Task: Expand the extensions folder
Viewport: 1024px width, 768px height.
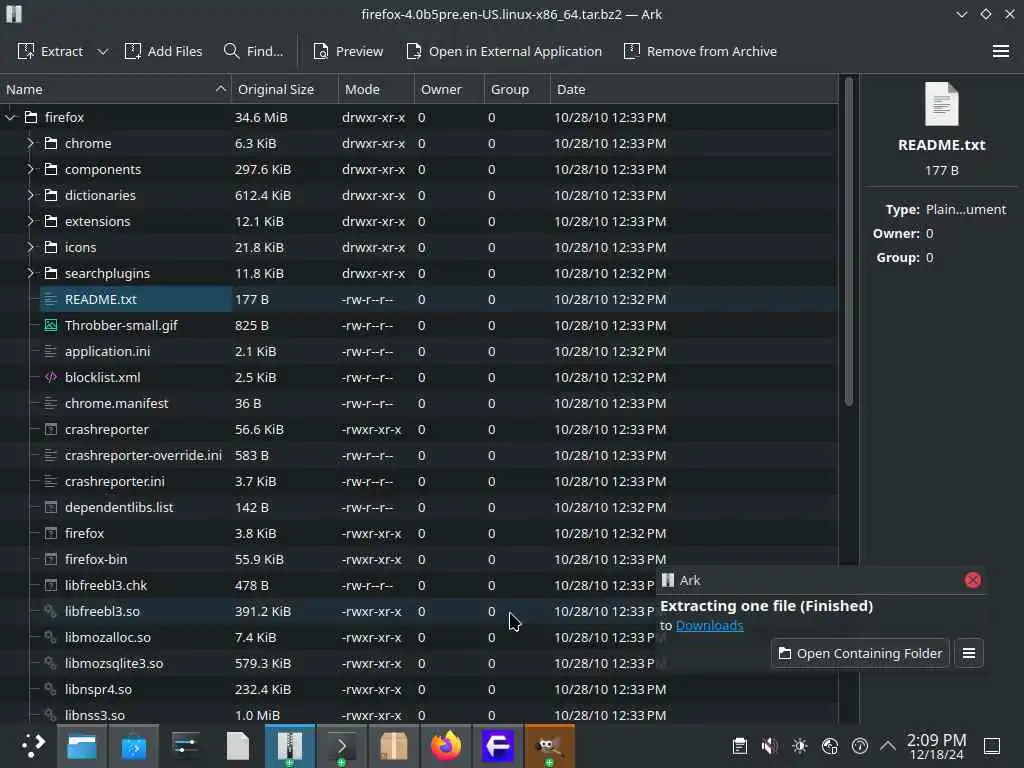Action: (x=30, y=221)
